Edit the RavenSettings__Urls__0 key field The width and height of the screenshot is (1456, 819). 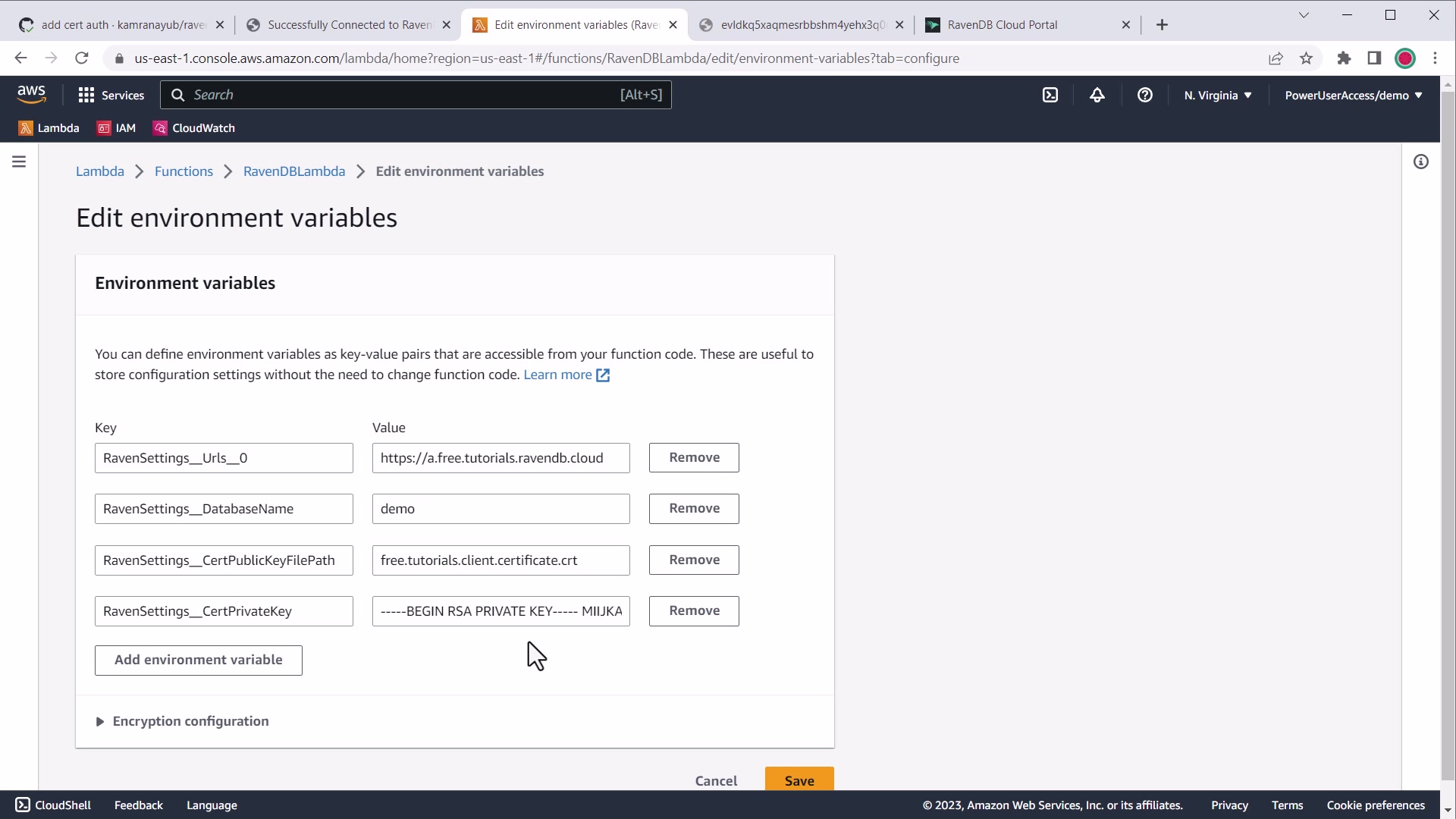[x=224, y=458]
